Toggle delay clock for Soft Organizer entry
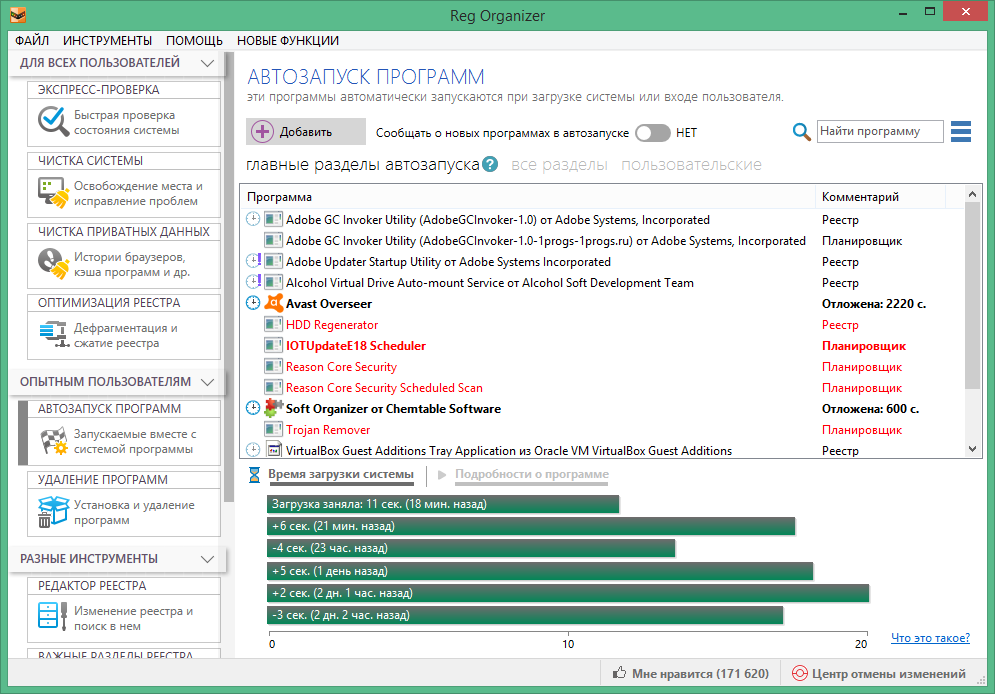The image size is (995, 694). pyautogui.click(x=254, y=408)
